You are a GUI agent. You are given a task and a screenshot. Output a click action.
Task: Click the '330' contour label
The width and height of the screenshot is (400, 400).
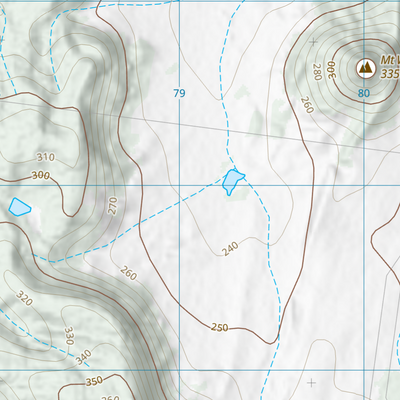(x=69, y=336)
